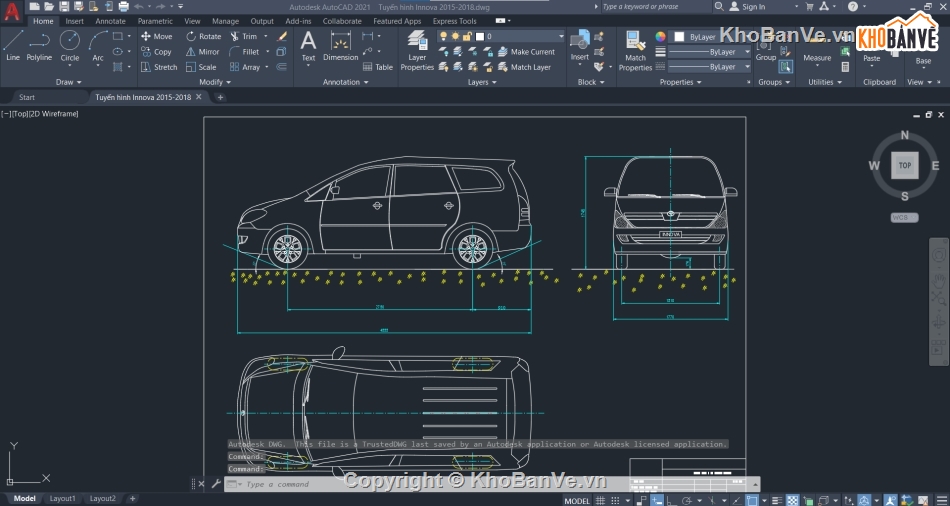The width and height of the screenshot is (950, 506).
Task: Click Sign In
Action: pyautogui.click(x=747, y=7)
